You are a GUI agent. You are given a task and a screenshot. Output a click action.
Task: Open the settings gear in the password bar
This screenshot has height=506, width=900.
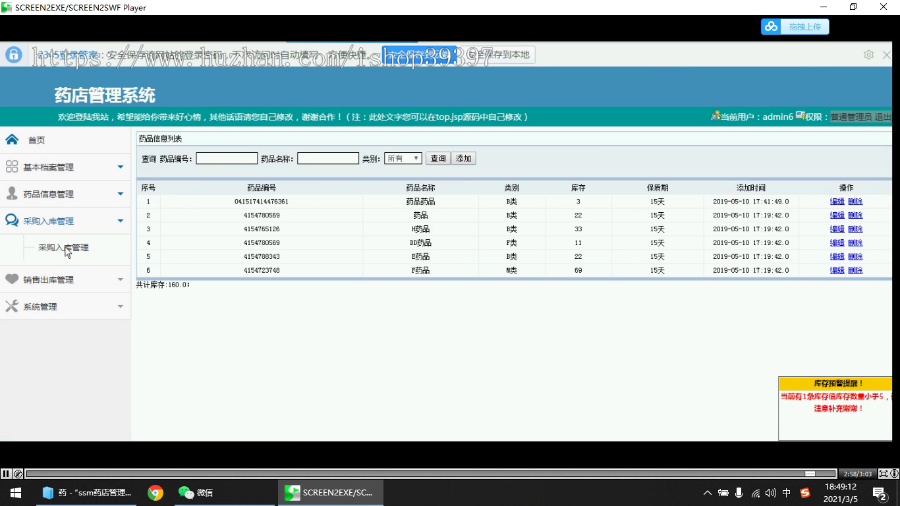[868, 55]
